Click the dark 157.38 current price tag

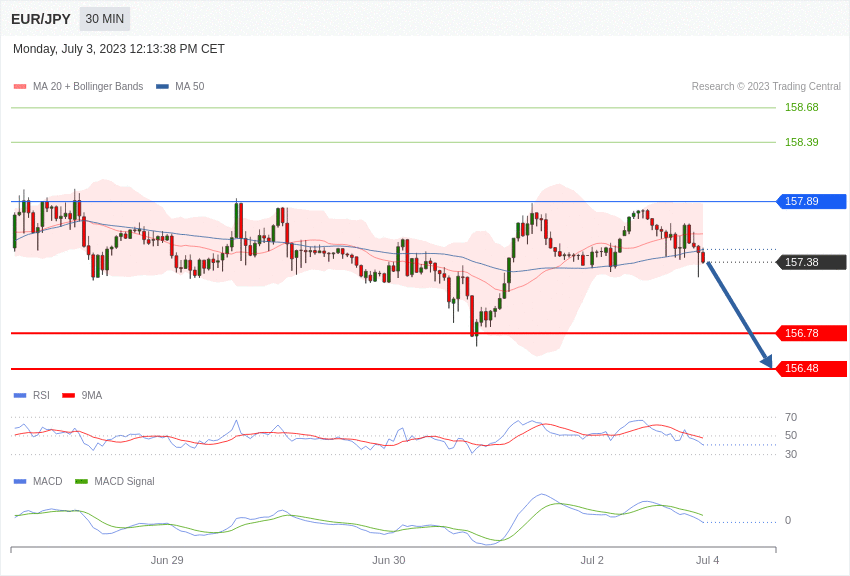(x=810, y=262)
